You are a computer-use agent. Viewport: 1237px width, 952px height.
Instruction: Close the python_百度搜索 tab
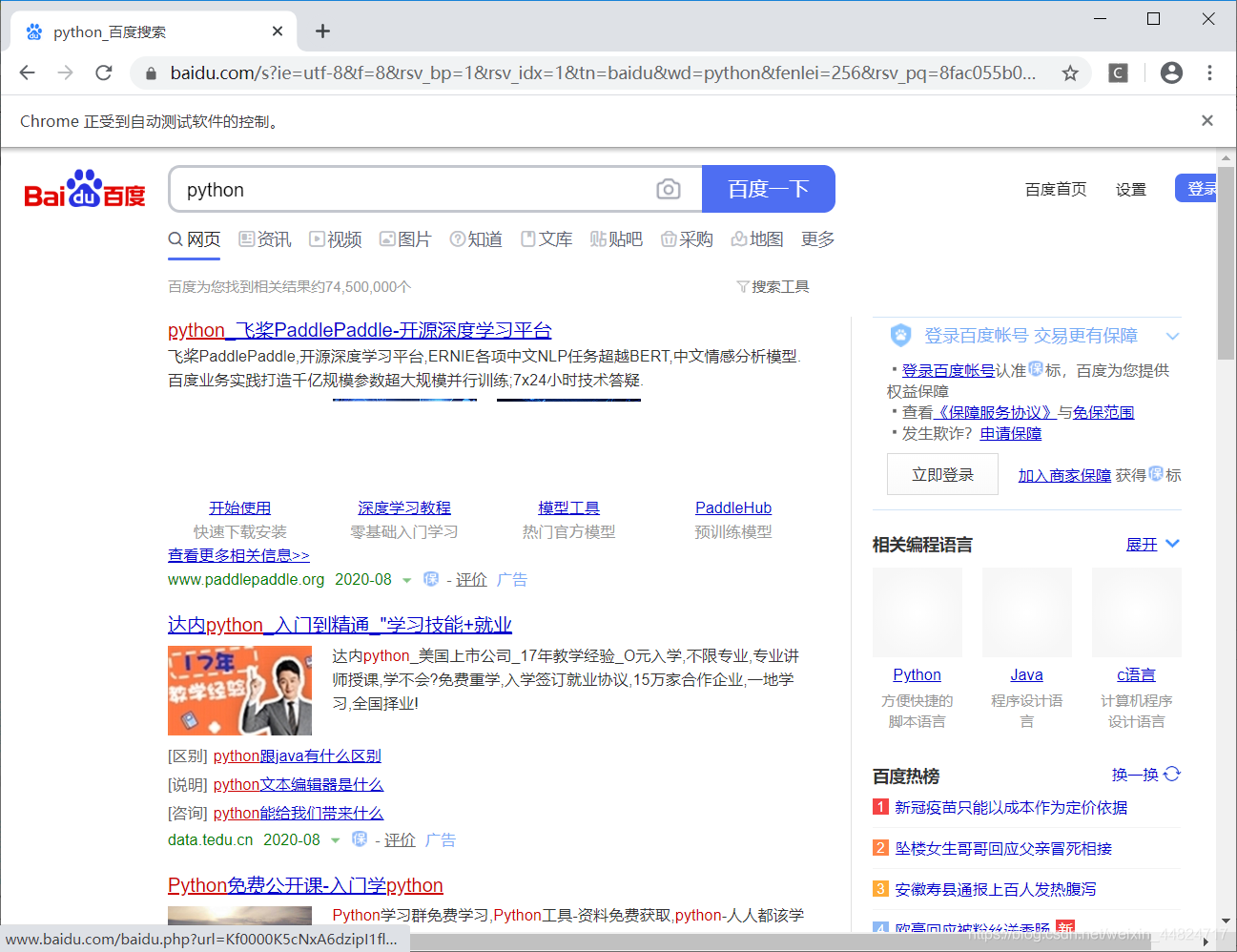pyautogui.click(x=278, y=31)
